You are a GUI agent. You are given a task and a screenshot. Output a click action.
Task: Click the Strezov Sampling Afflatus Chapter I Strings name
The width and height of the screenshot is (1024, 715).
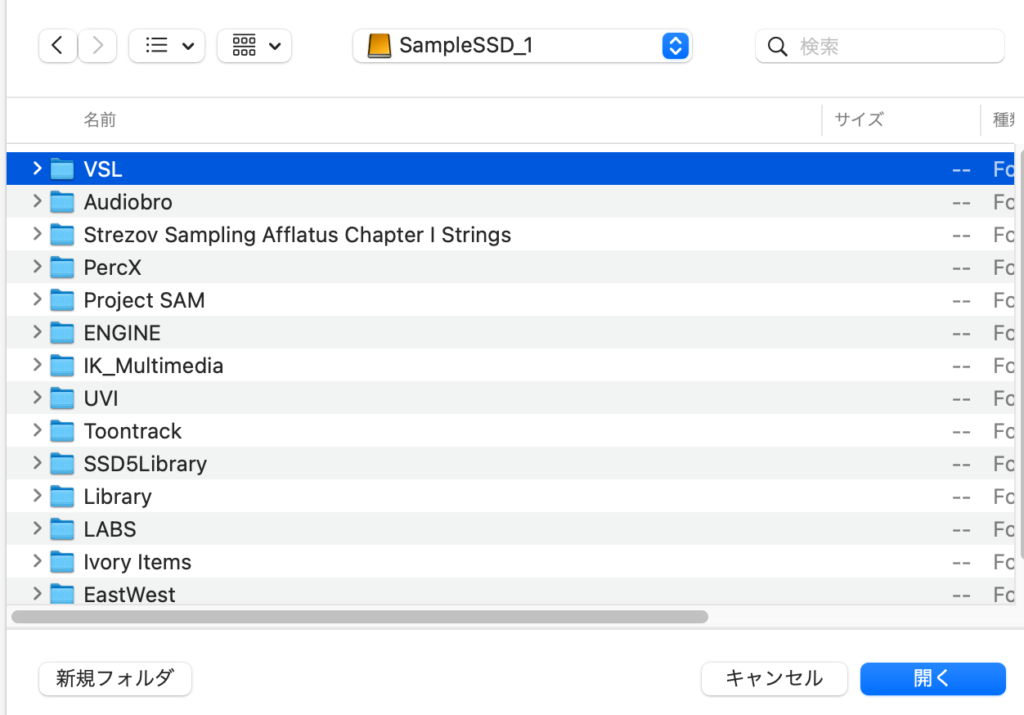297,234
